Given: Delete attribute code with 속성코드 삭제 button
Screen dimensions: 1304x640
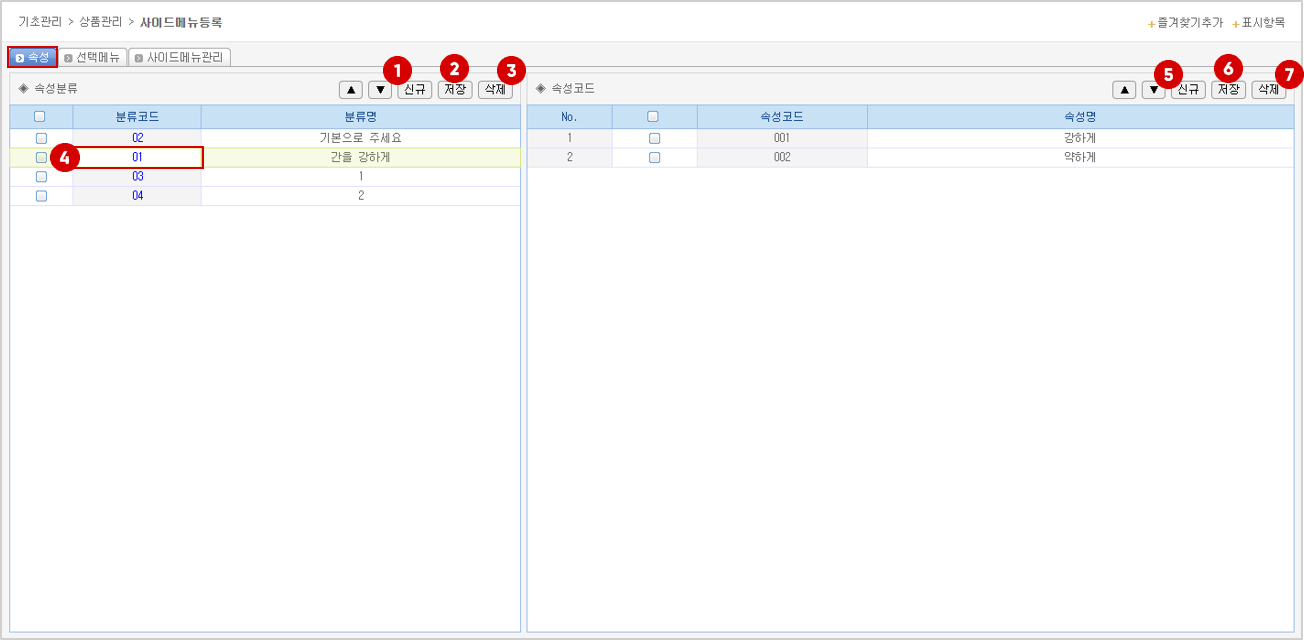Looking at the screenshot, I should click(x=1268, y=90).
